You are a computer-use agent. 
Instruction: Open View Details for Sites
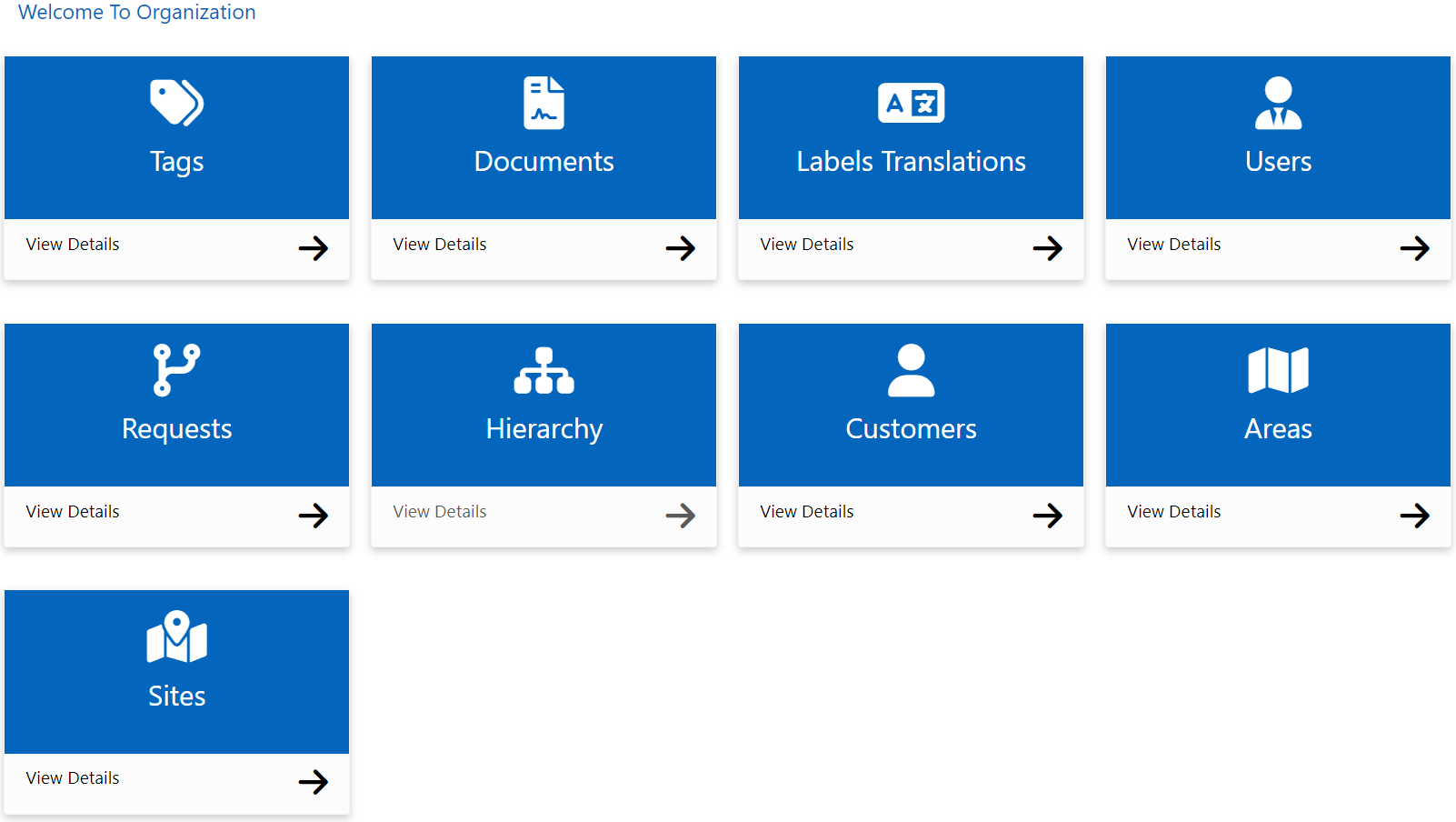click(x=73, y=777)
